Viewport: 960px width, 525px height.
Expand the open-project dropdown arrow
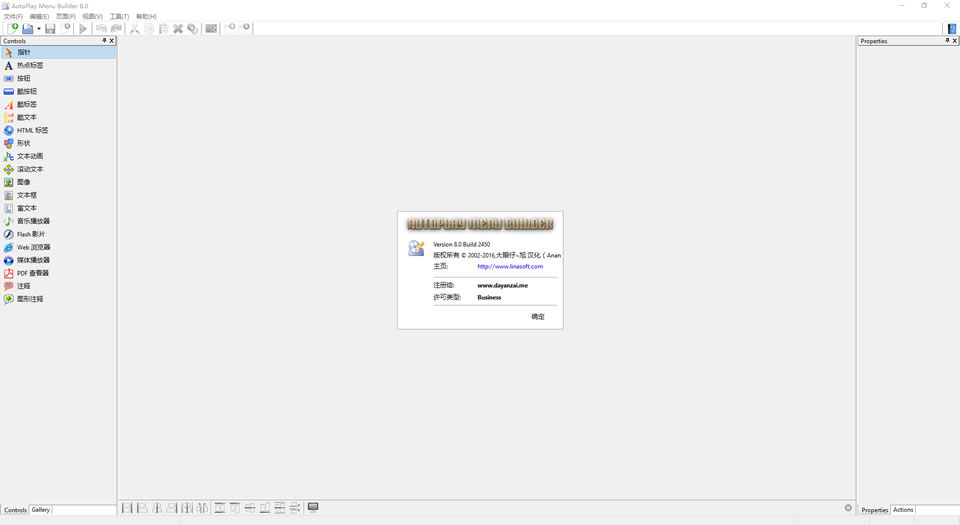tap(39, 29)
